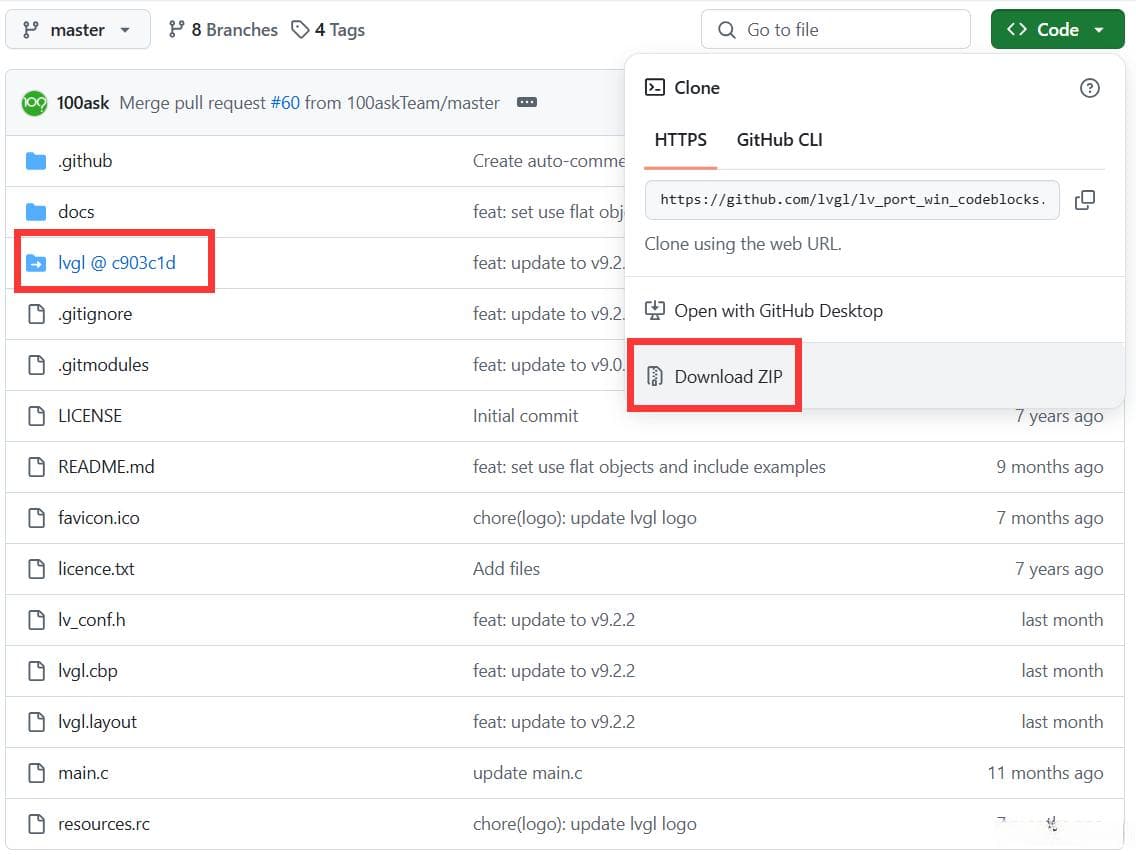This screenshot has width=1136, height=855.
Task: Open the lvgl @ c903c1d submodule
Action: point(117,263)
